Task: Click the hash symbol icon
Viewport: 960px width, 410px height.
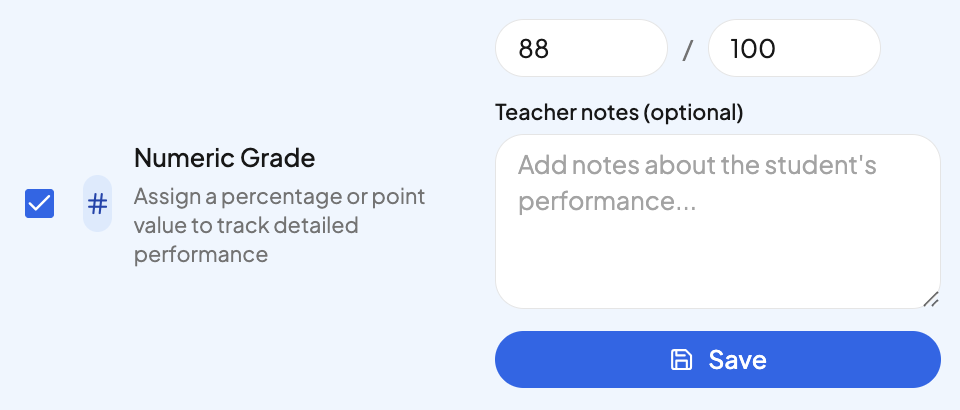Action: [x=97, y=204]
